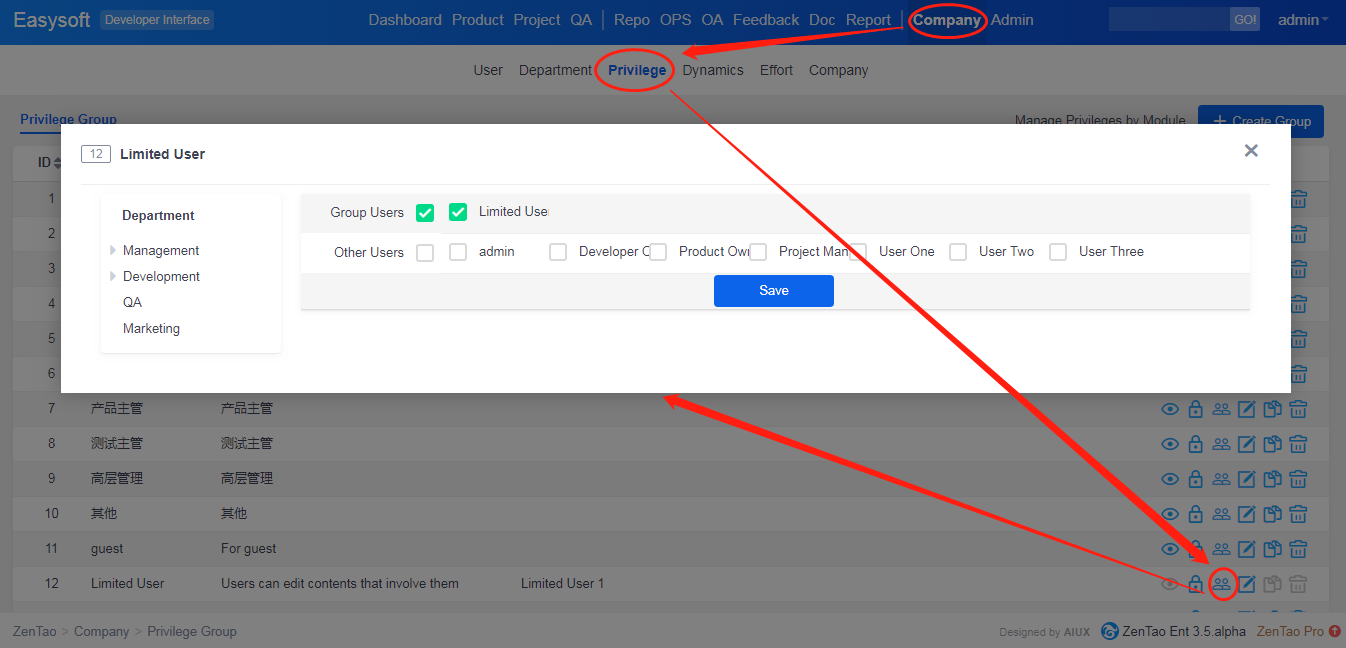Expand the Development department tree arrow
This screenshot has height=648, width=1346.
[x=113, y=277]
